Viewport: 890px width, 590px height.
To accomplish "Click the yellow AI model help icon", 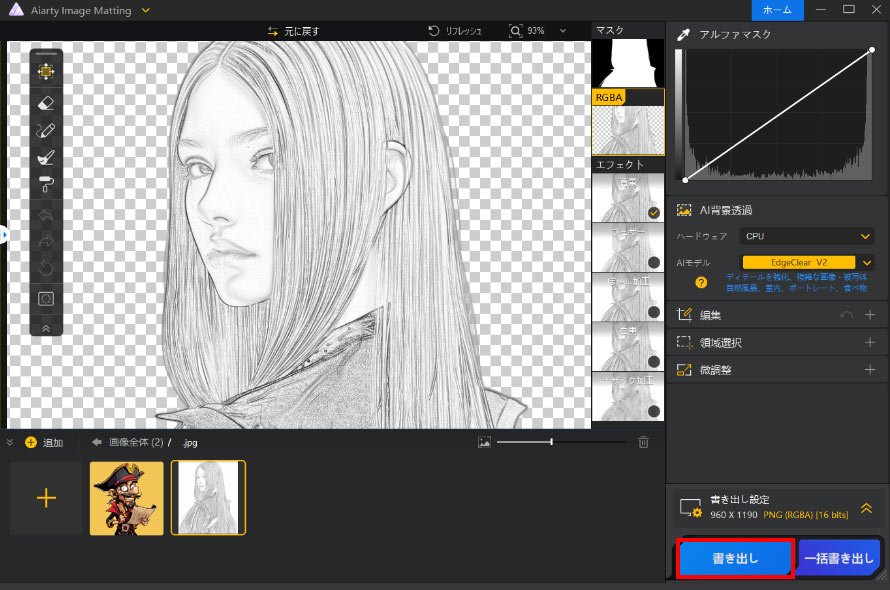I will pos(701,282).
